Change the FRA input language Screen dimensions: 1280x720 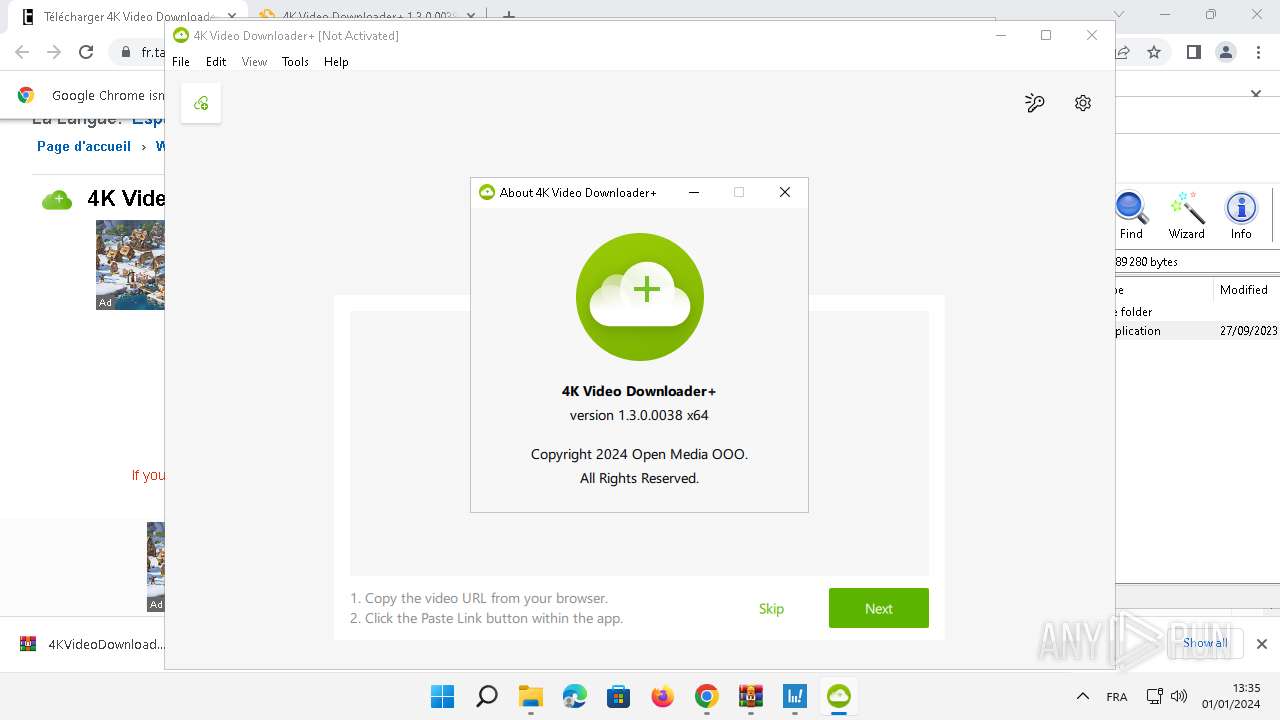tap(1117, 697)
